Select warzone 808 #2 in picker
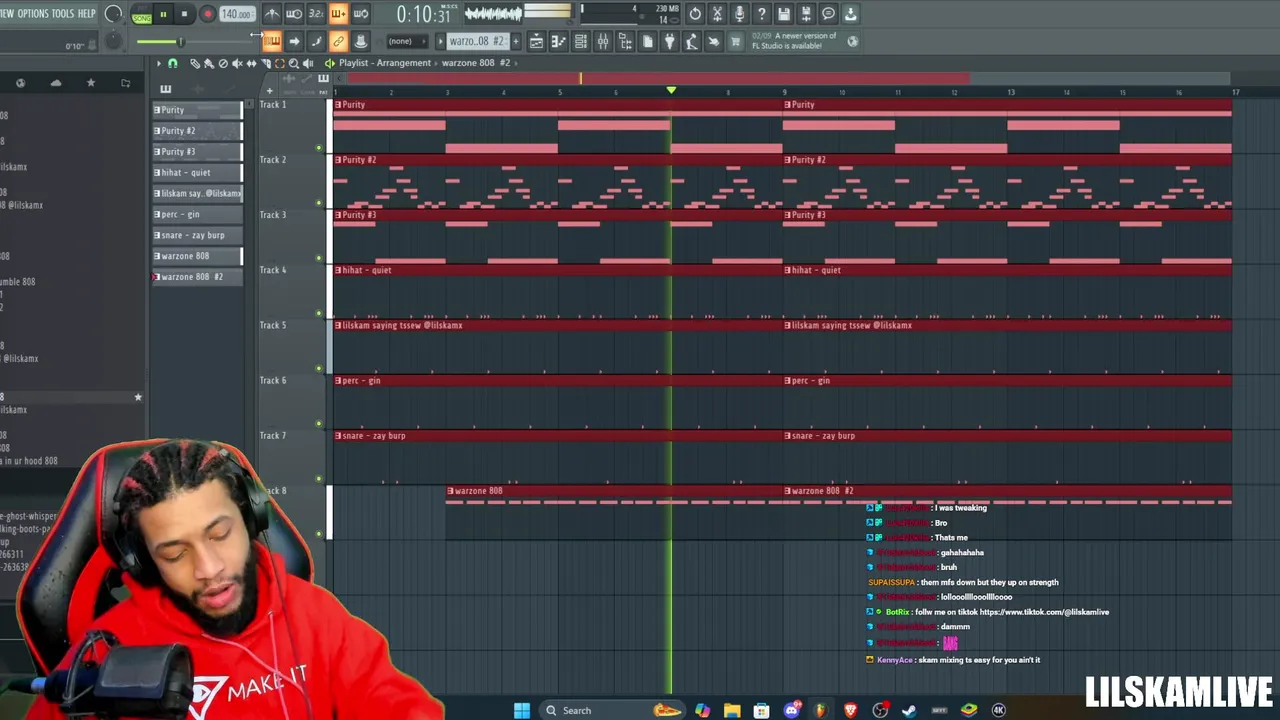The image size is (1280, 720). [x=197, y=277]
